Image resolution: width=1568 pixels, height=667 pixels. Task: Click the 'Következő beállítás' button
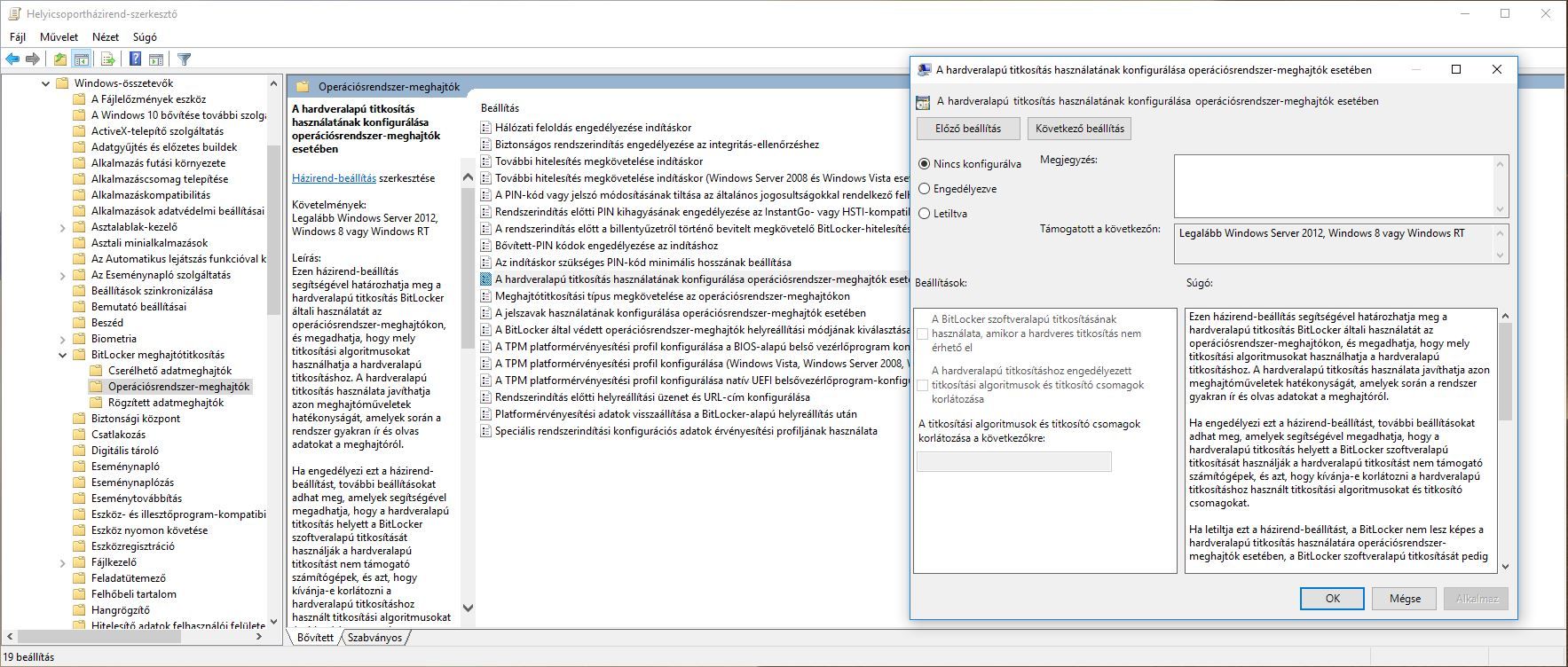click(x=1079, y=129)
